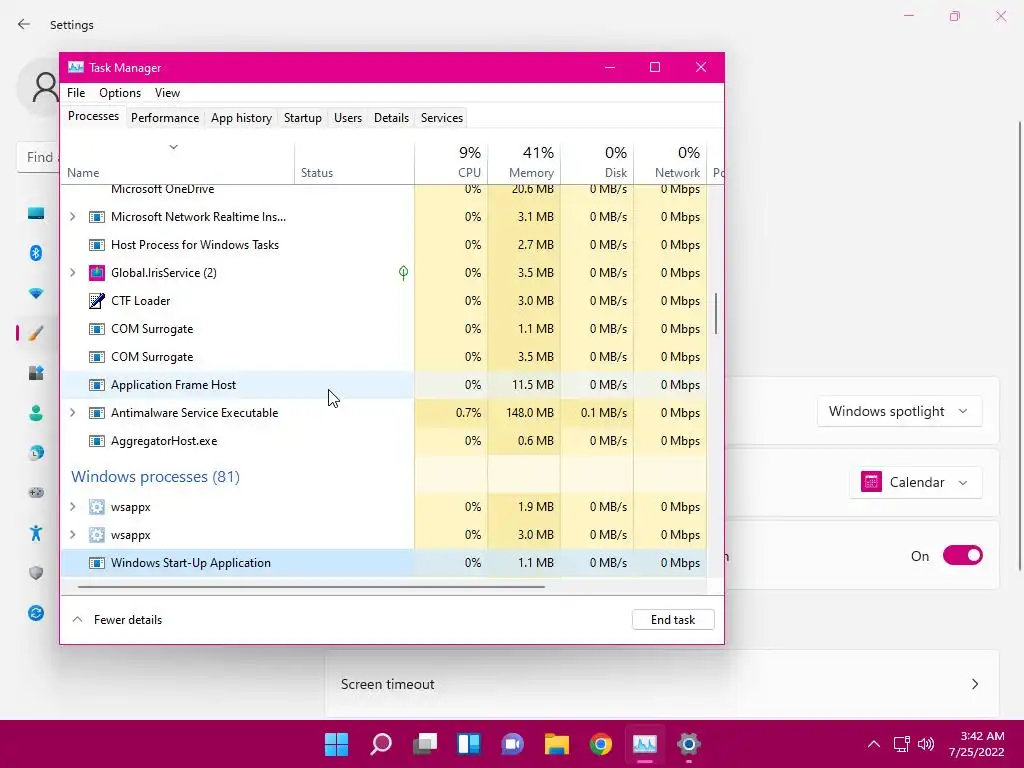Switch to the Details tab

pos(391,118)
